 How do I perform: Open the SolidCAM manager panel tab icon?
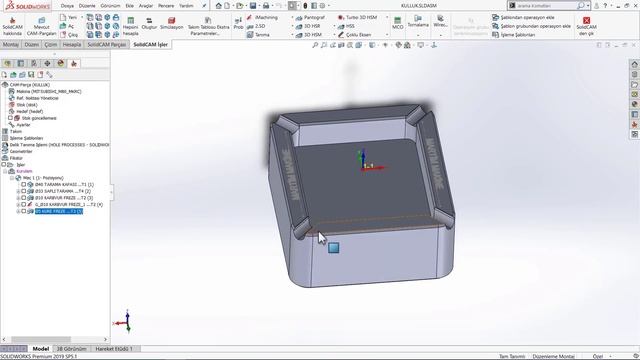74,63
